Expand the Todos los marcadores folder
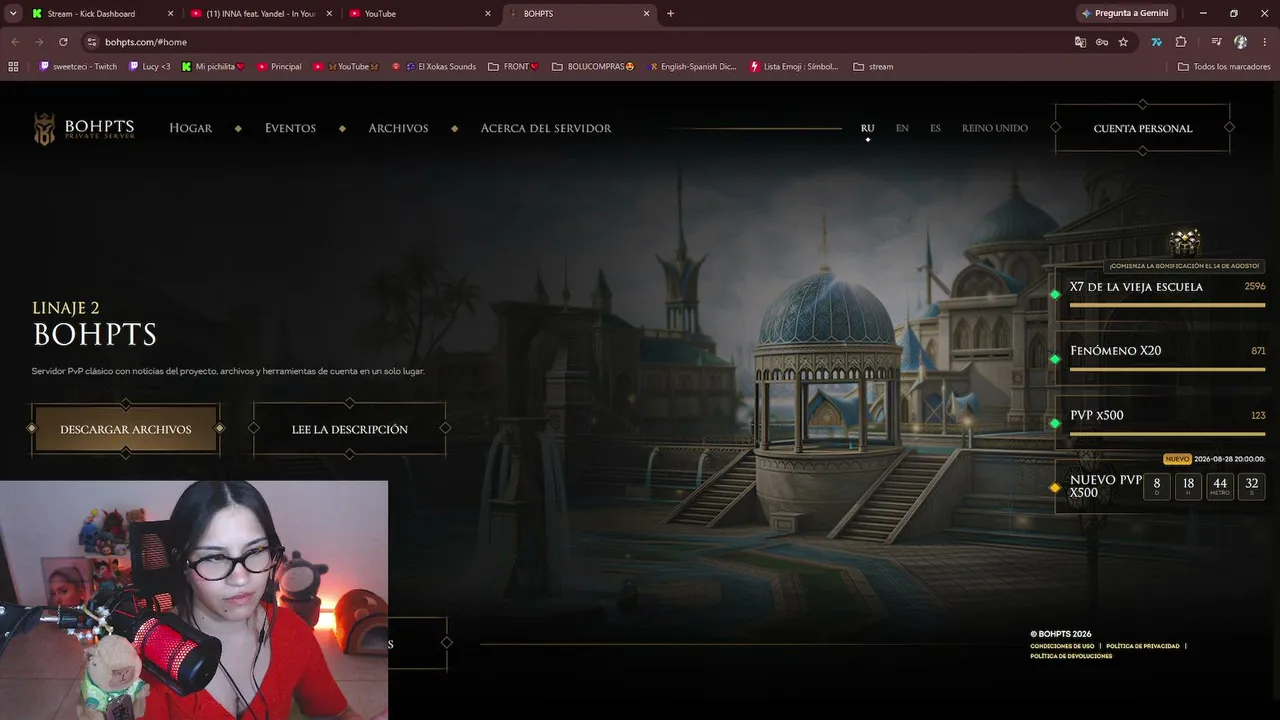 (x=1224, y=67)
